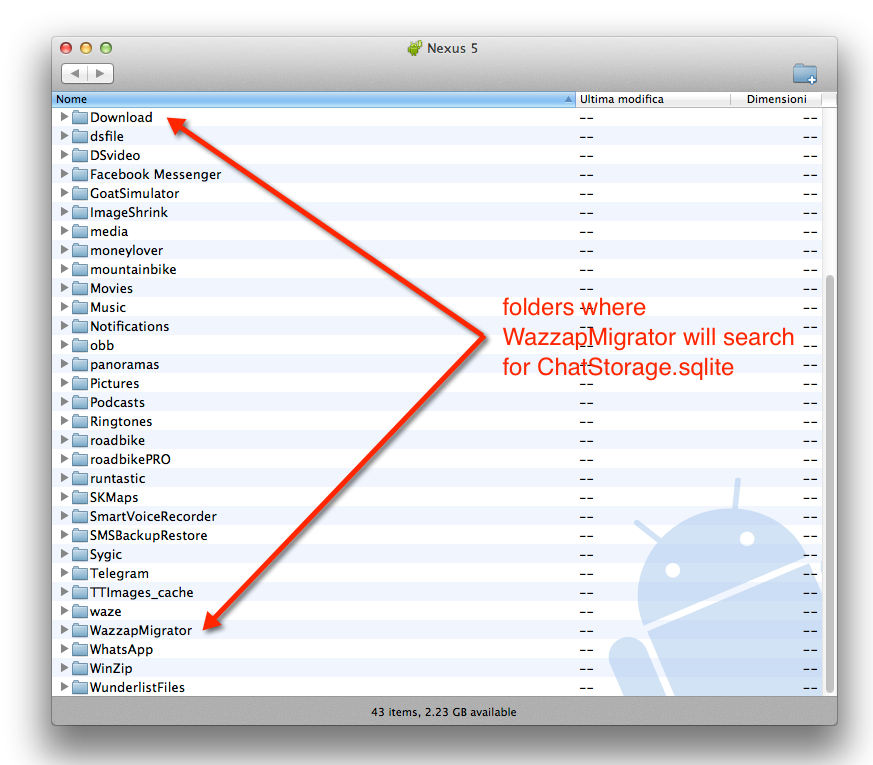Viewport: 873px width, 765px height.
Task: Select the WazzapMigrator folder name
Action: pos(141,630)
